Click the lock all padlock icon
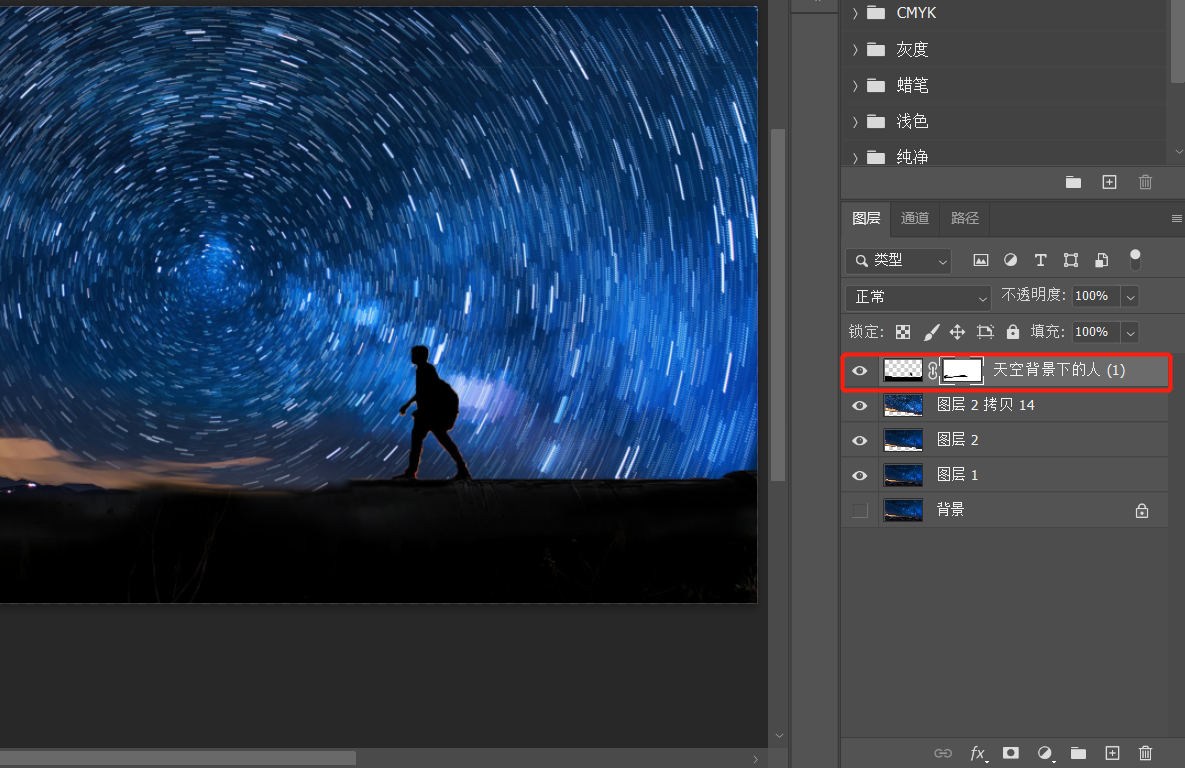This screenshot has width=1185, height=768. (x=1012, y=332)
